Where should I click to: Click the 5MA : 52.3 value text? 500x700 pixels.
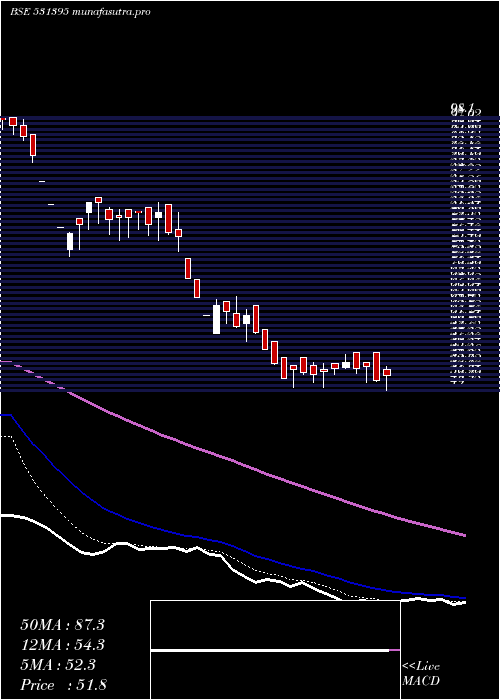(x=58, y=665)
